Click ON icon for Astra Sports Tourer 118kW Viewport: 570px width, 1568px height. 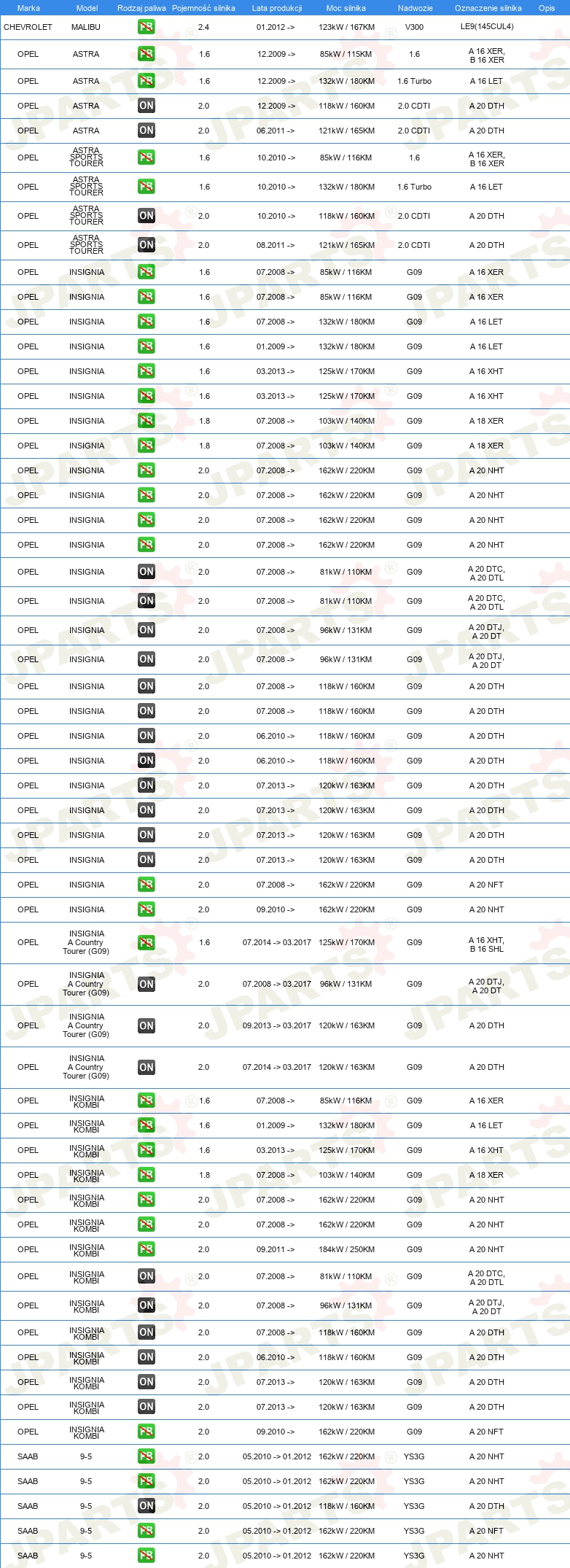click(146, 216)
